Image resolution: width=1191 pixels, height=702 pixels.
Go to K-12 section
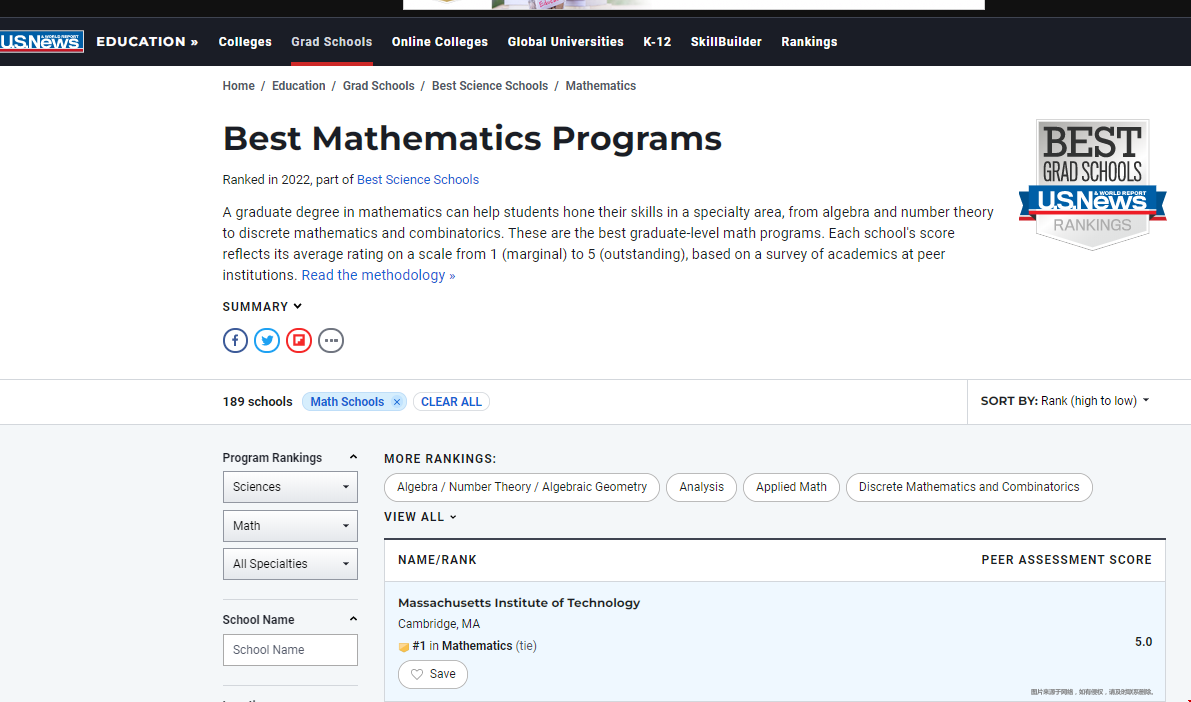pyautogui.click(x=657, y=42)
